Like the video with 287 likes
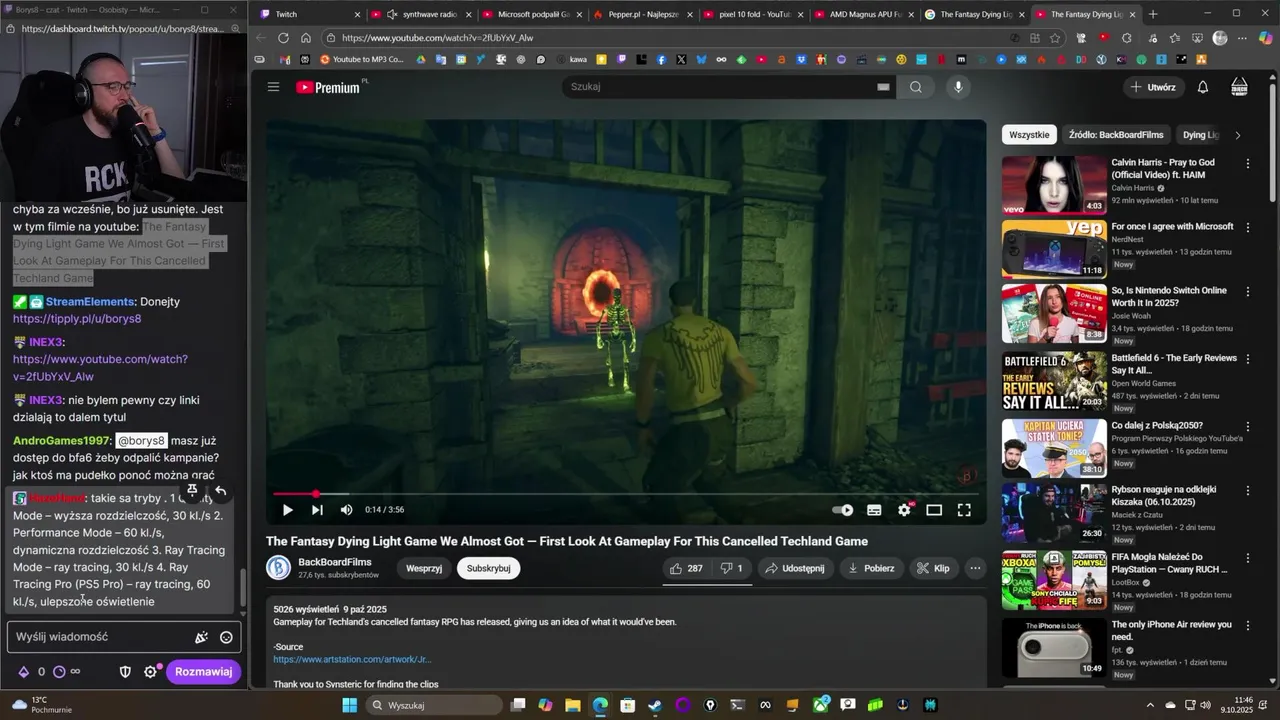Screen dimensions: 1280x720 point(687,568)
